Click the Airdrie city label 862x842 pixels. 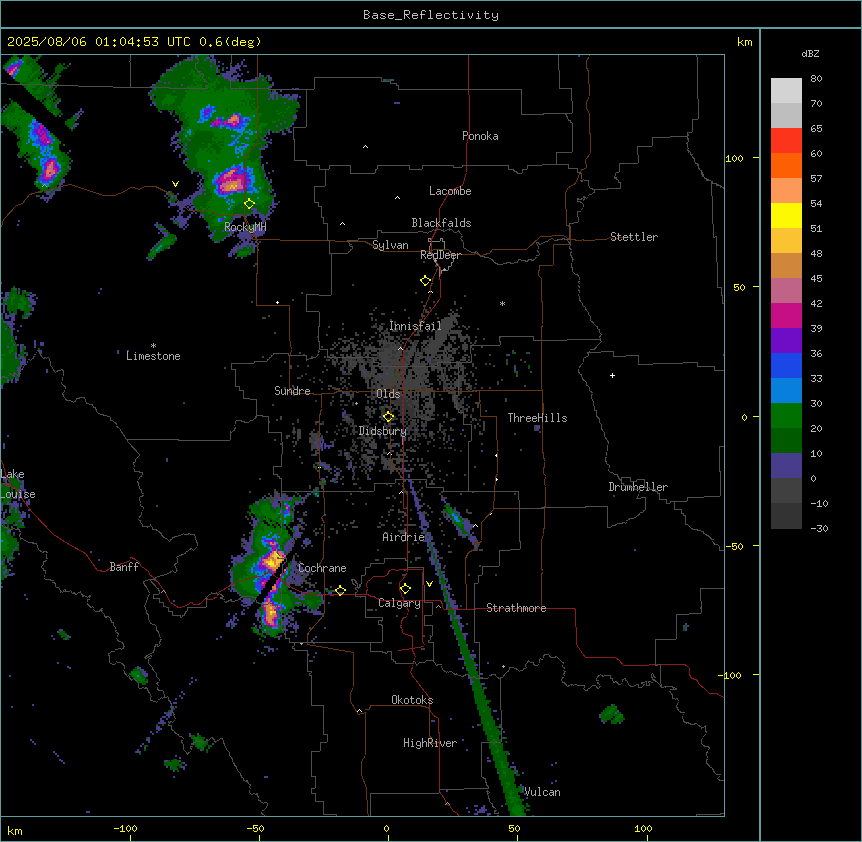point(404,537)
